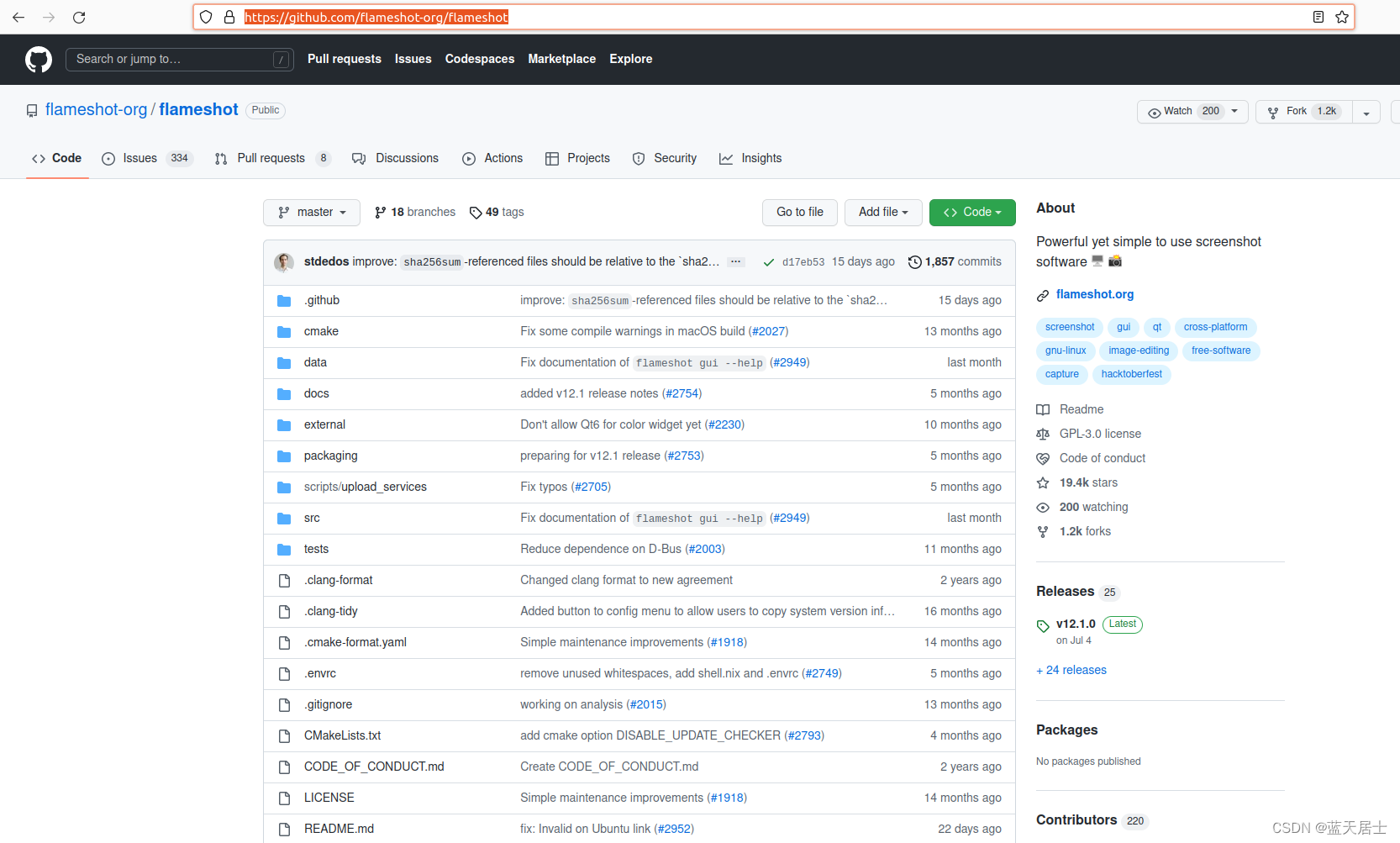The image size is (1400, 843).
Task: Expand commit message ellipsis button
Action: click(x=736, y=262)
